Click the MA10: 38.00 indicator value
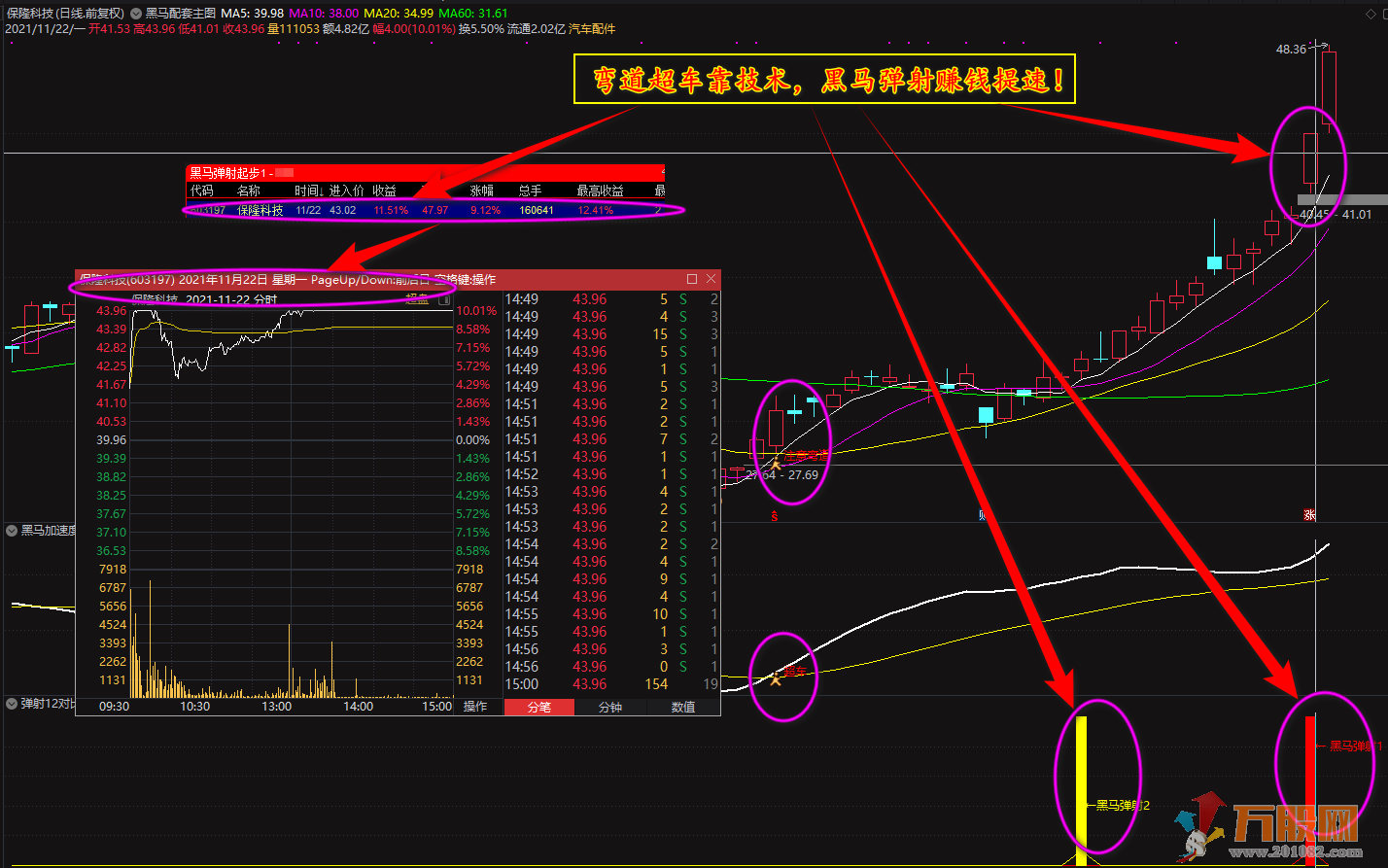 (324, 14)
